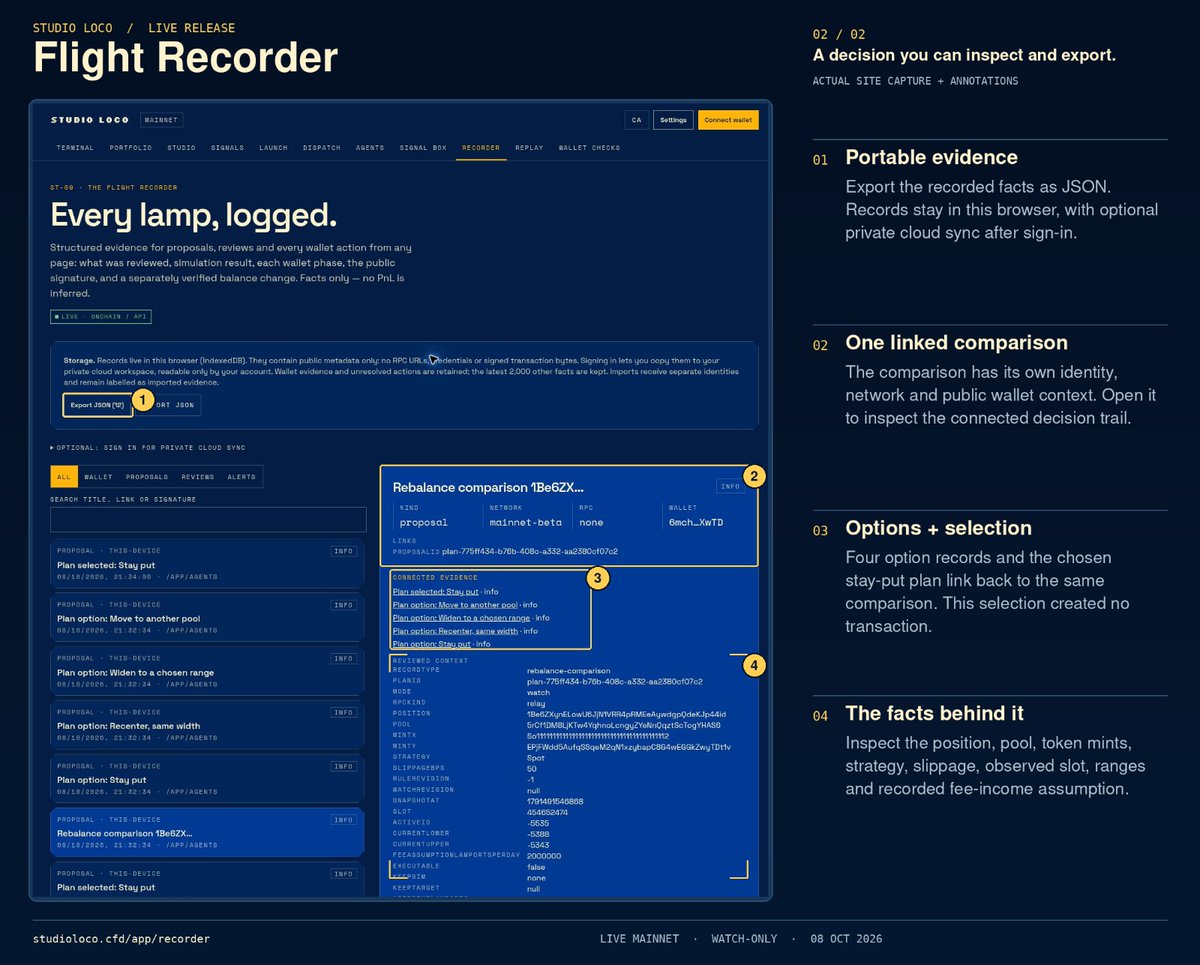This screenshot has height=965, width=1200.
Task: Open connected evidence link Plan selected: Stay put
Action: [437, 592]
